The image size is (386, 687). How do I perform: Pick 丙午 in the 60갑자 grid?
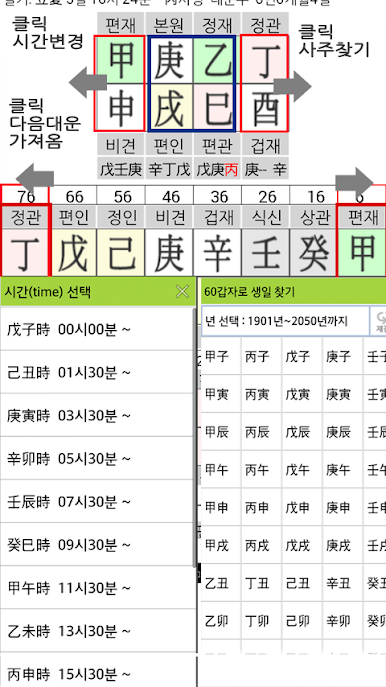click(x=262, y=470)
